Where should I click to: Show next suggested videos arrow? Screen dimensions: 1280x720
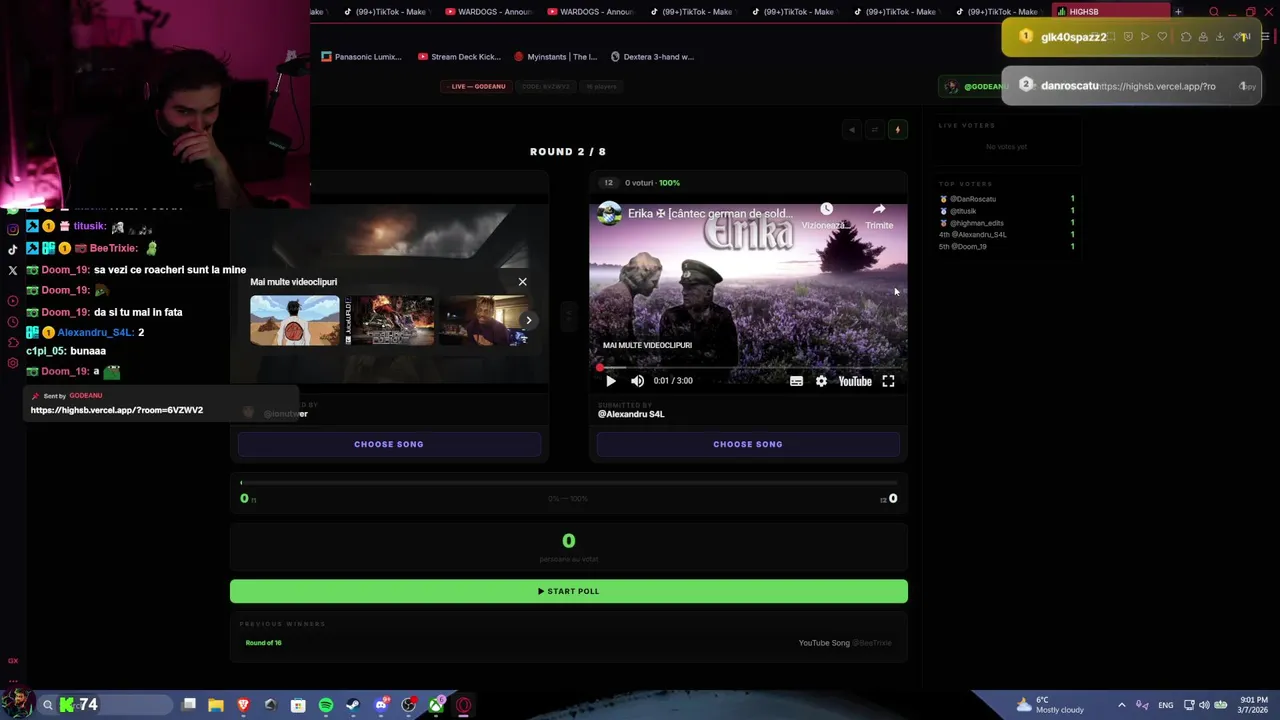click(529, 320)
